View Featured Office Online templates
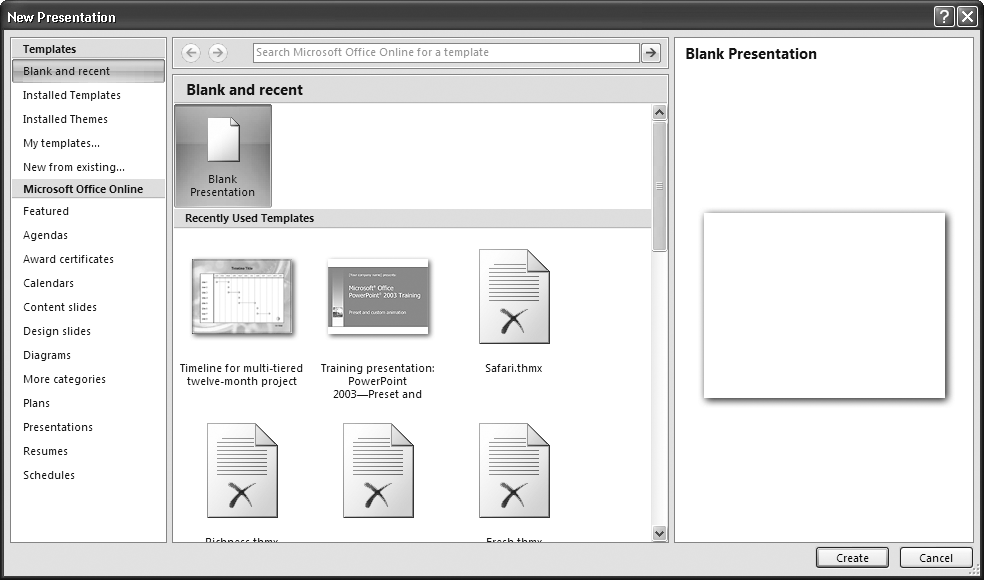The width and height of the screenshot is (984, 580). pos(45,211)
